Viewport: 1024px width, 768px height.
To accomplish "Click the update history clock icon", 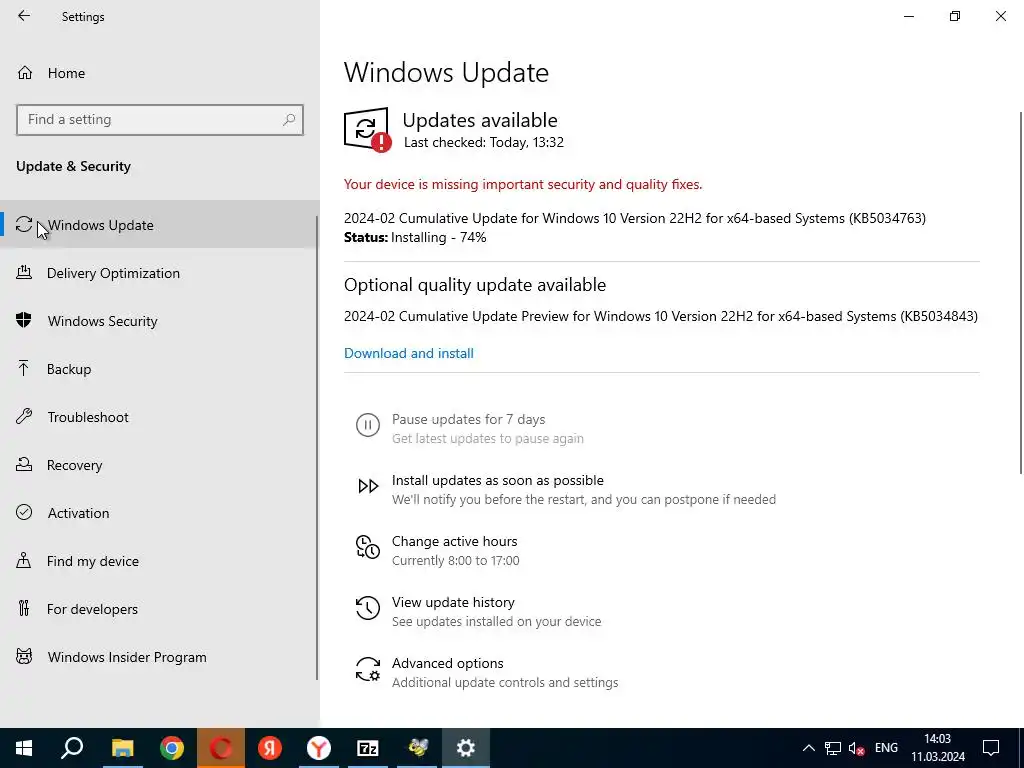I will (368, 608).
